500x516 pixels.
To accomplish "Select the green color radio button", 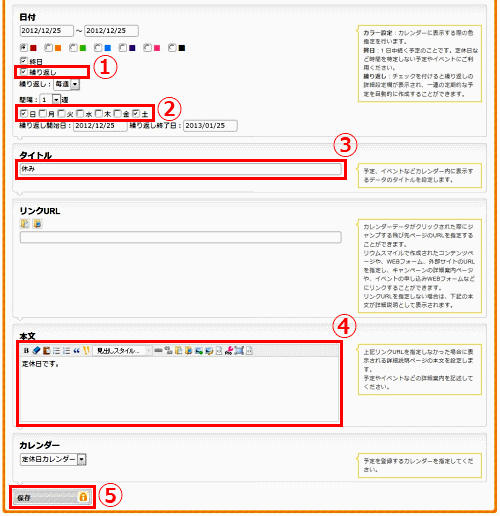I will (73, 48).
